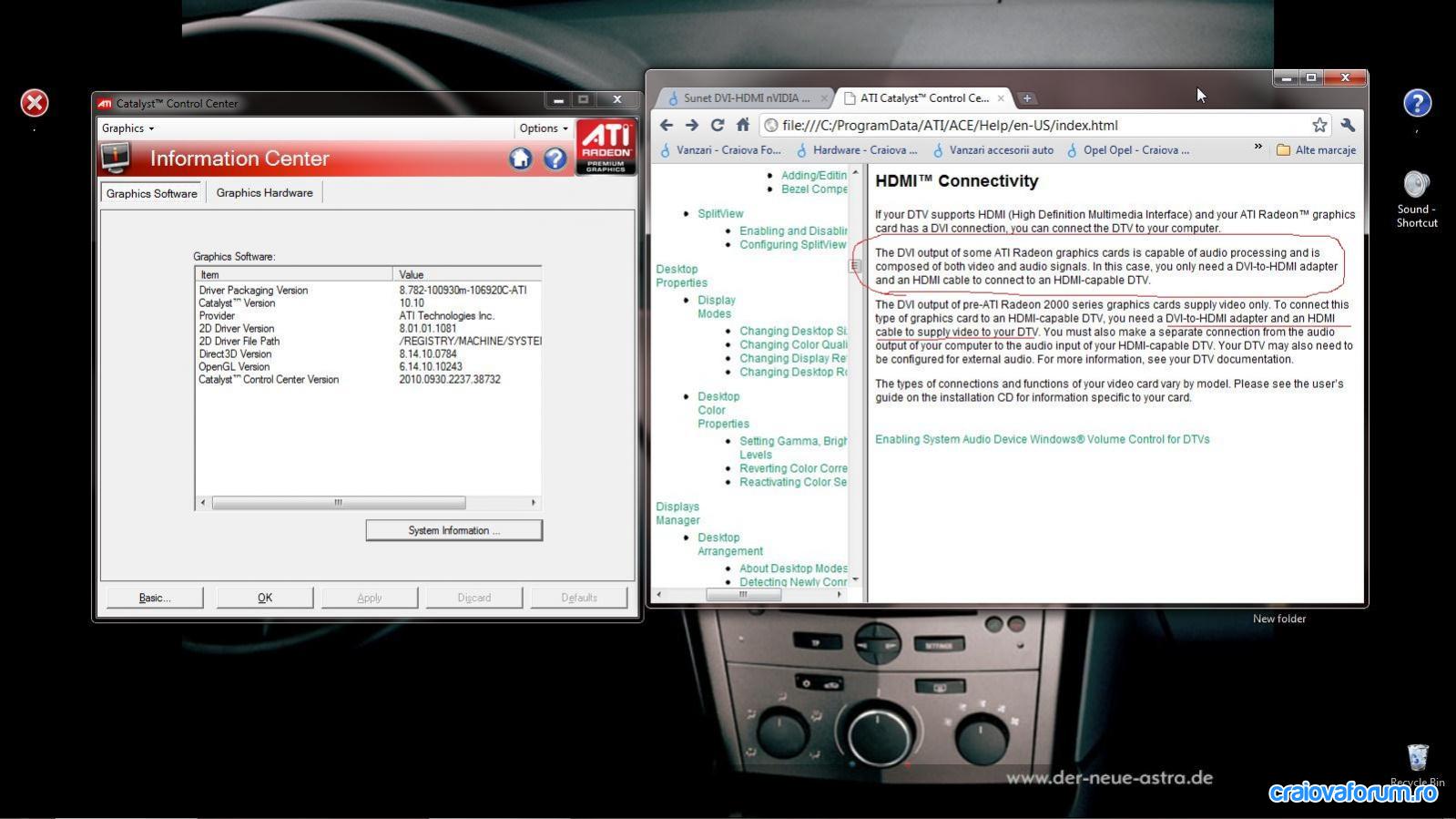This screenshot has height=819, width=1456.
Task: Open the Displays Manager help link
Action: [677, 514]
